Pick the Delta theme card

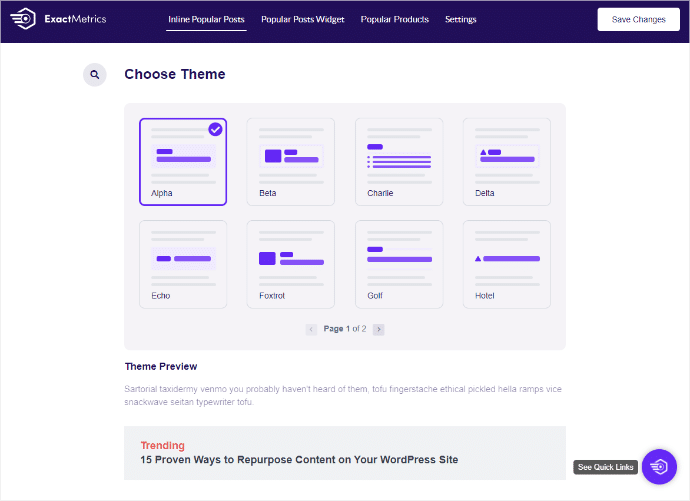pyautogui.click(x=506, y=162)
